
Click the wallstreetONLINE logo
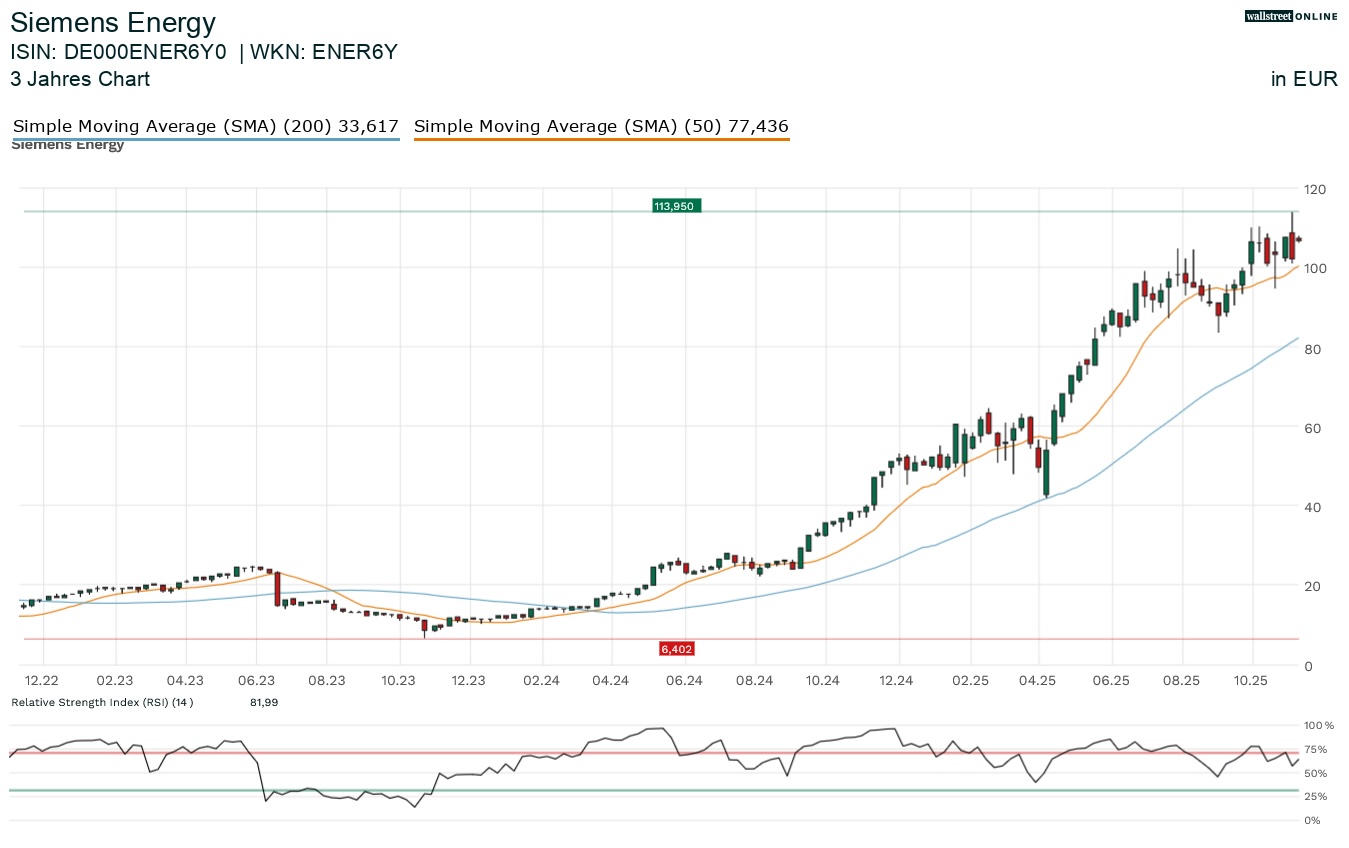(1290, 16)
